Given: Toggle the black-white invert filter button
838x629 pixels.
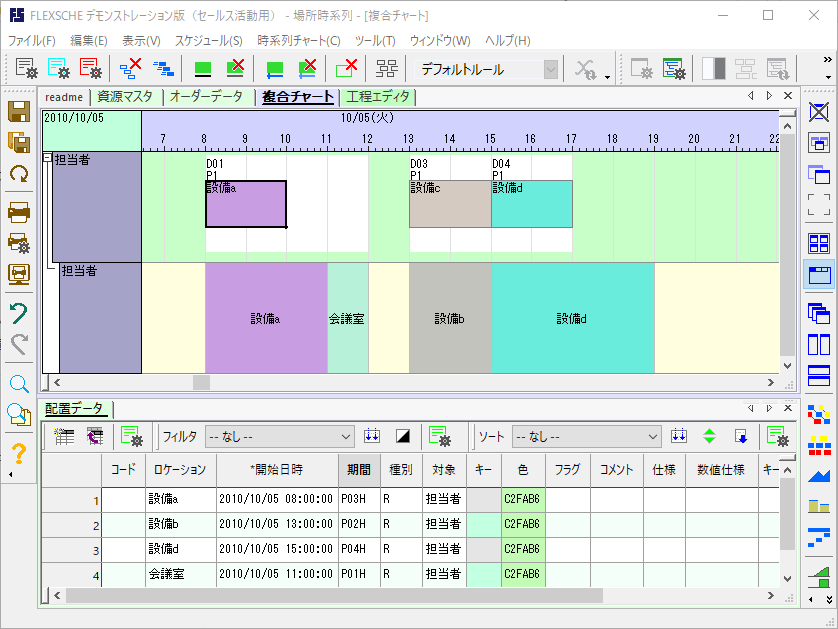Looking at the screenshot, I should click(x=403, y=436).
